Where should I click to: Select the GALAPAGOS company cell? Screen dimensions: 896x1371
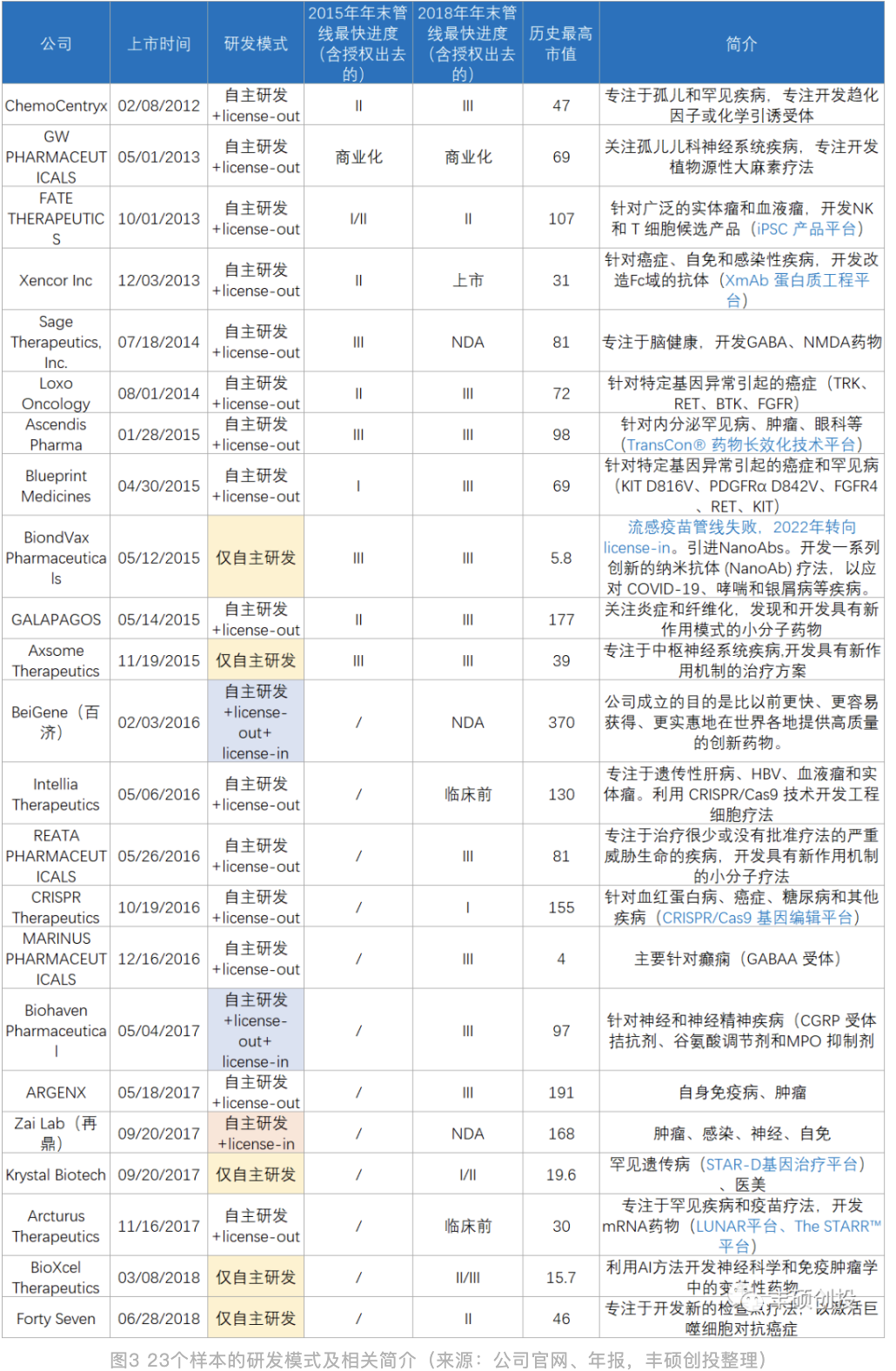tap(57, 619)
